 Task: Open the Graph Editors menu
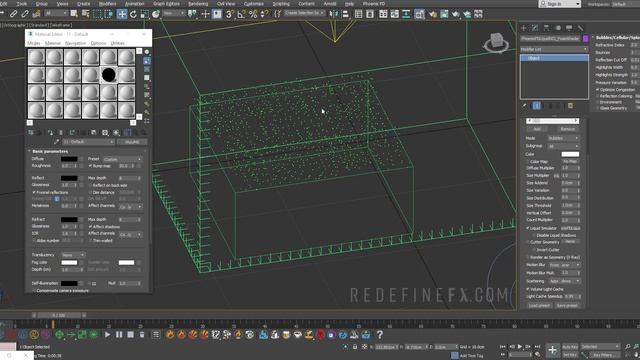pos(166,4)
